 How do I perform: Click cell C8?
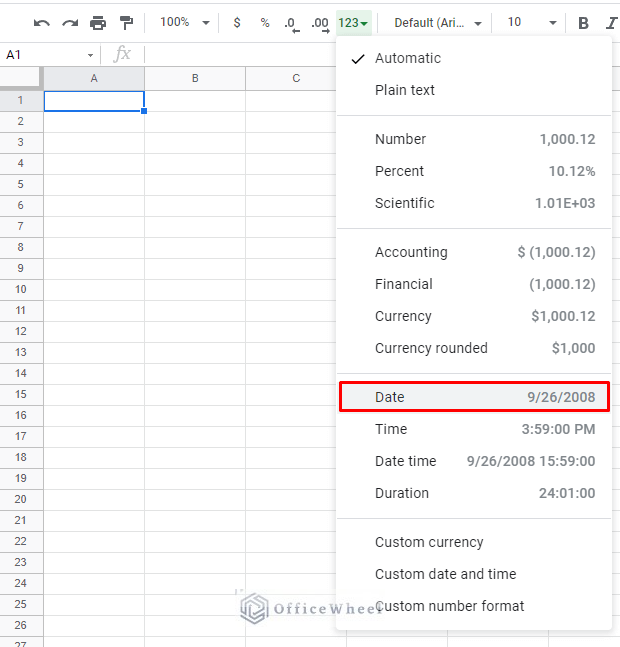(x=291, y=248)
